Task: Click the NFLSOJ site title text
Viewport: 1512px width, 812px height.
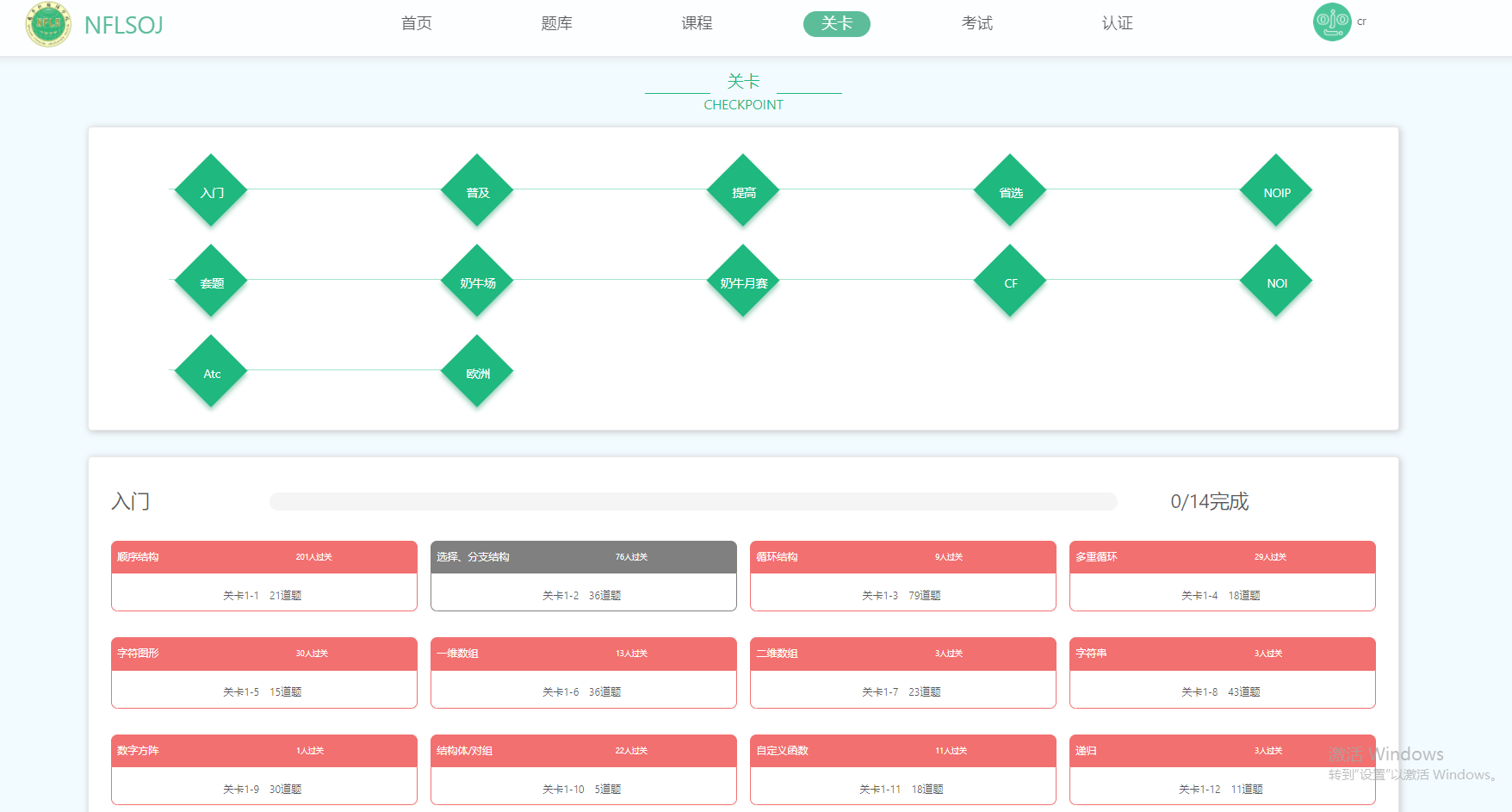Action: 124,25
